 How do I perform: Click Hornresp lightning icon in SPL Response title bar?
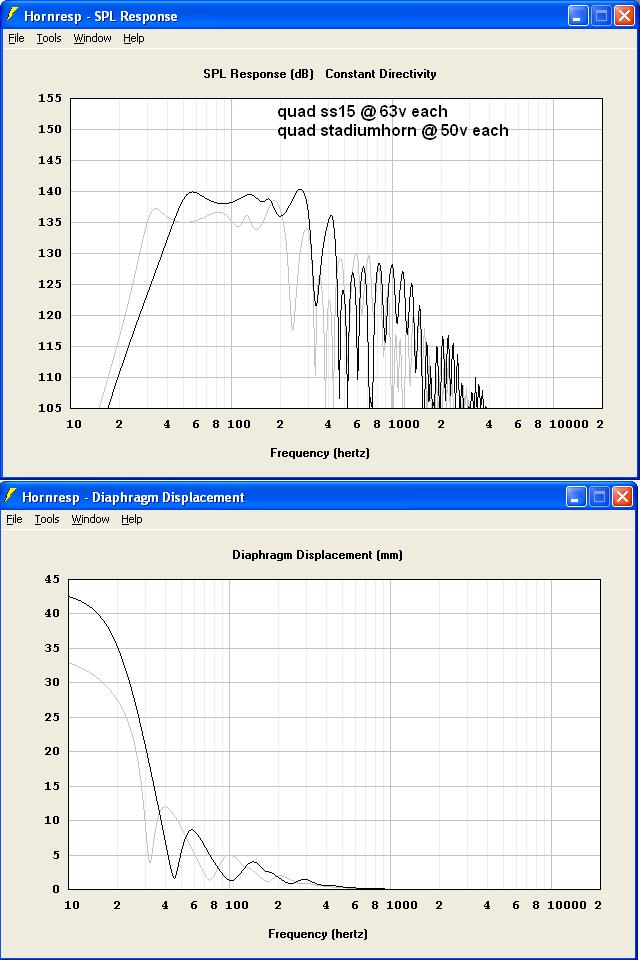12,15
